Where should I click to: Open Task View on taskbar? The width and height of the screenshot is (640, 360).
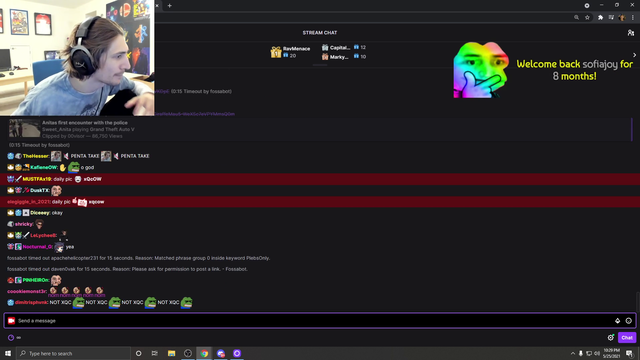tap(155, 353)
